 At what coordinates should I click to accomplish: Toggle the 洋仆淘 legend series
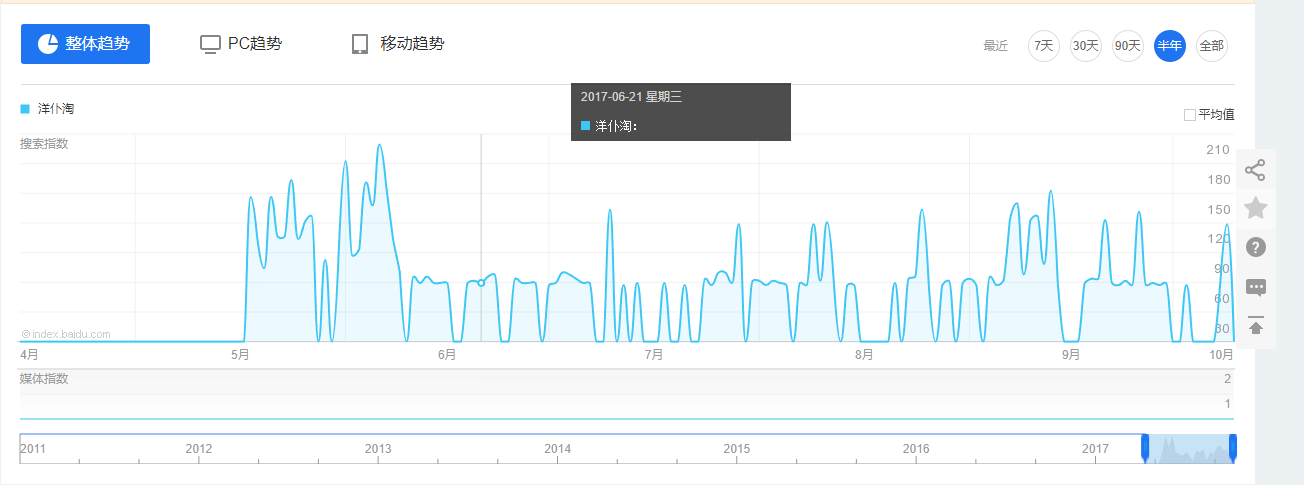coord(47,108)
